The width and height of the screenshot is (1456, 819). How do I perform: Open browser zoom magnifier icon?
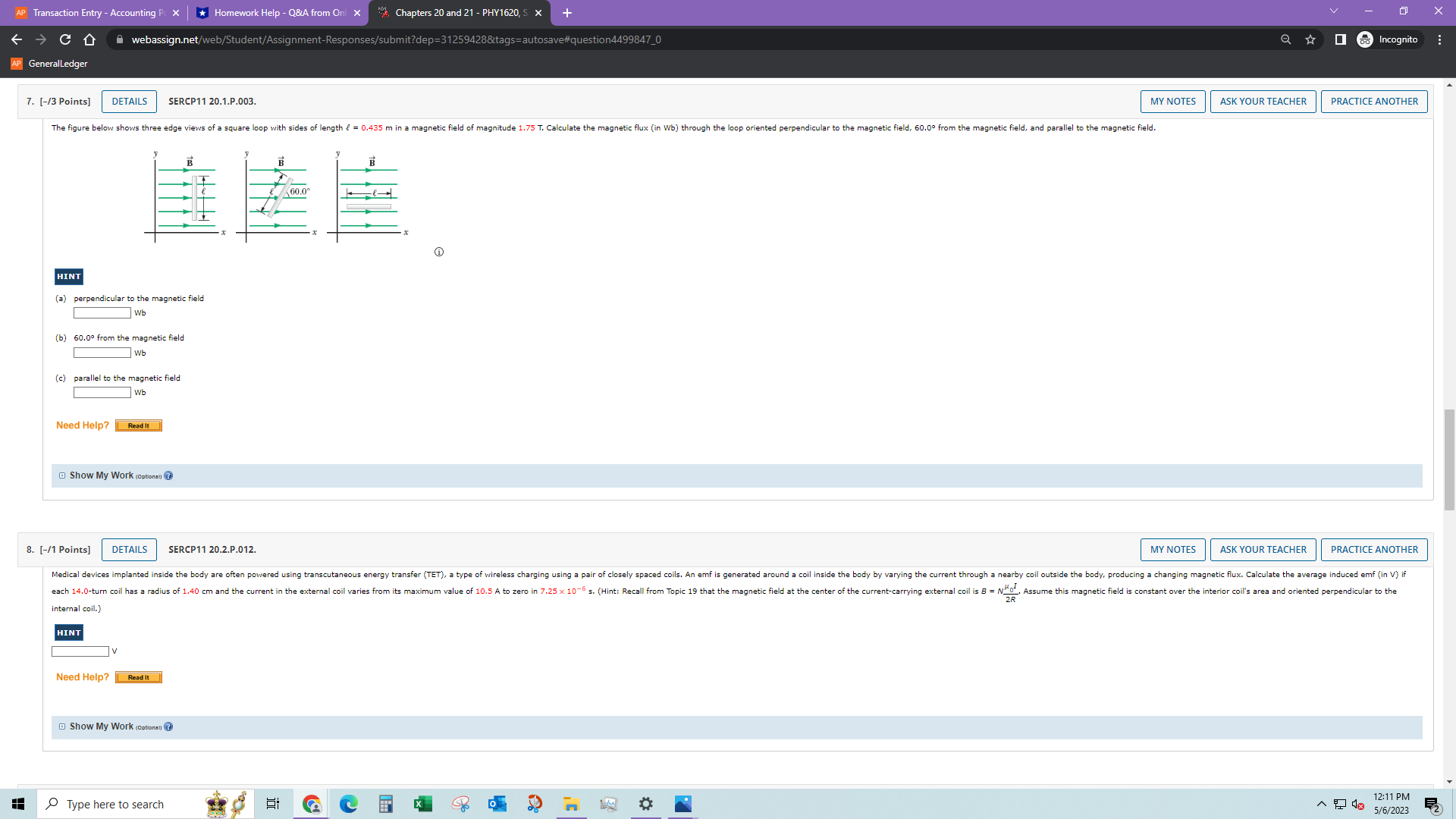click(x=1285, y=39)
